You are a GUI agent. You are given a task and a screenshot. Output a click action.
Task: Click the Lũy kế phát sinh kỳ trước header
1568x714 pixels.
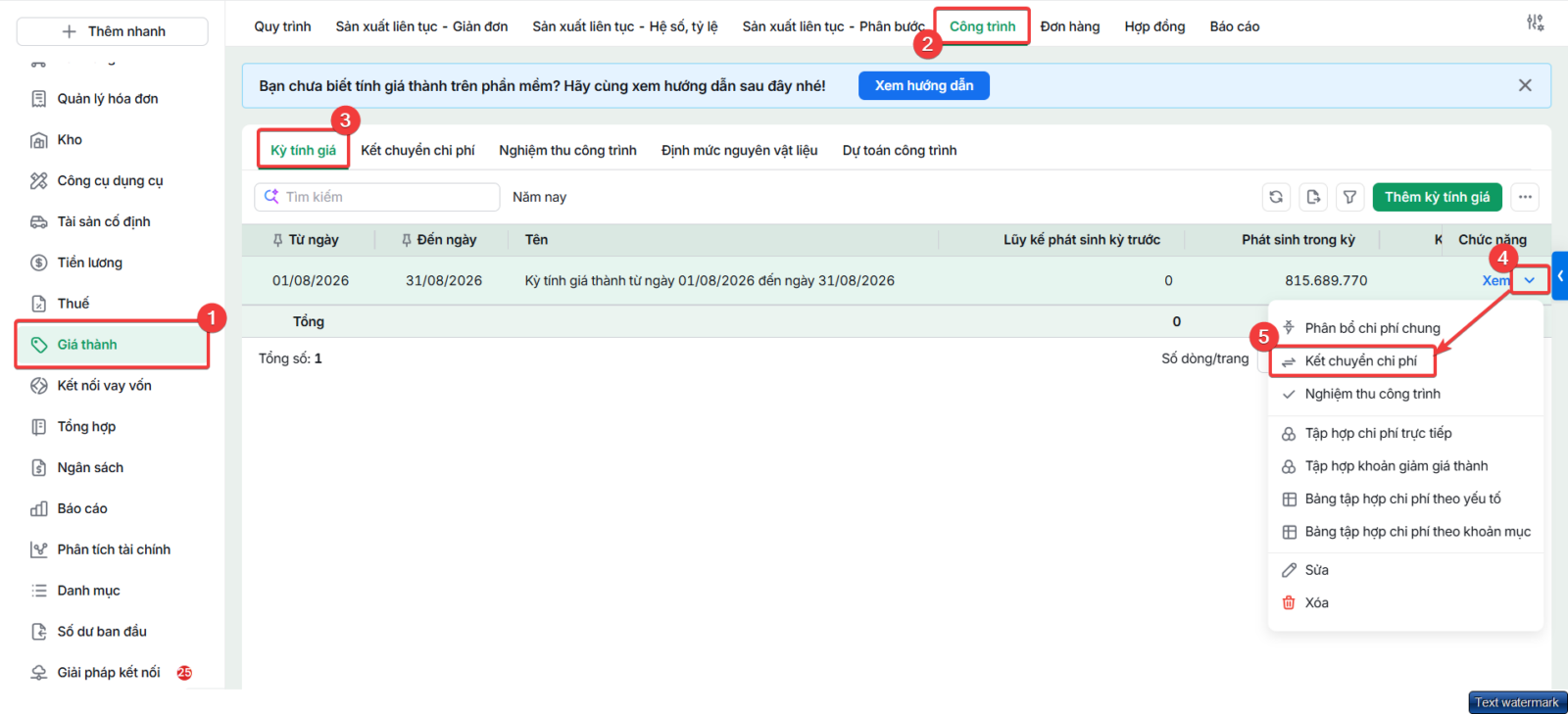(x=1082, y=240)
